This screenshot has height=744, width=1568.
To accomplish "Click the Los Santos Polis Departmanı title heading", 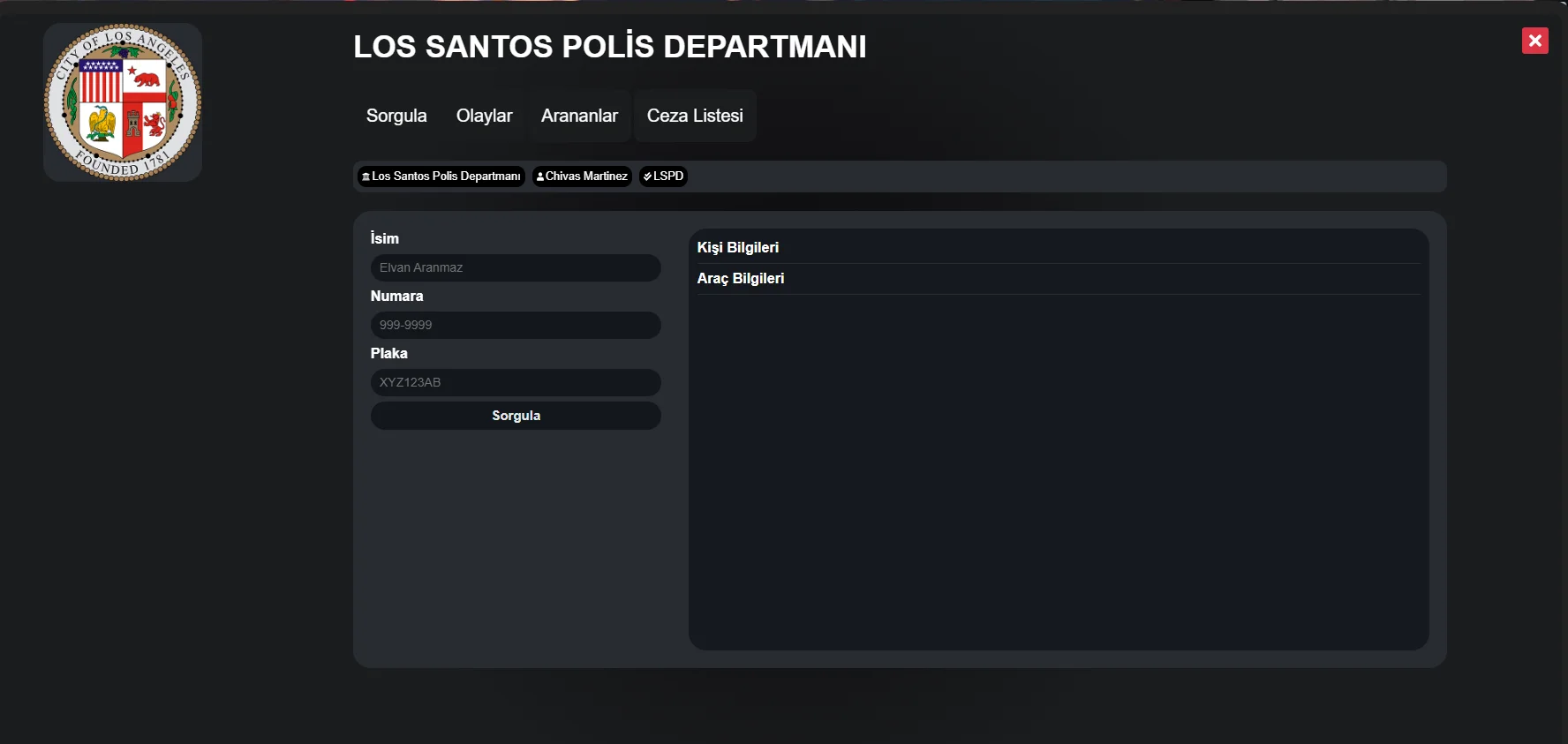I will pyautogui.click(x=609, y=47).
